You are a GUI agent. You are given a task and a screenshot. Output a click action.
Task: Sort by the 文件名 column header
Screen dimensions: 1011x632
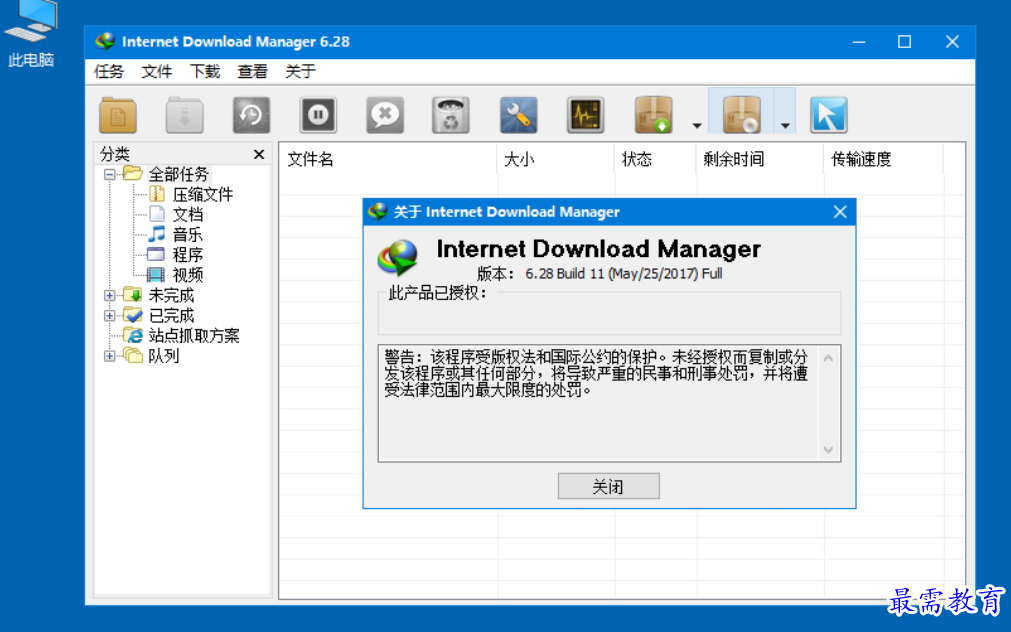(388, 159)
